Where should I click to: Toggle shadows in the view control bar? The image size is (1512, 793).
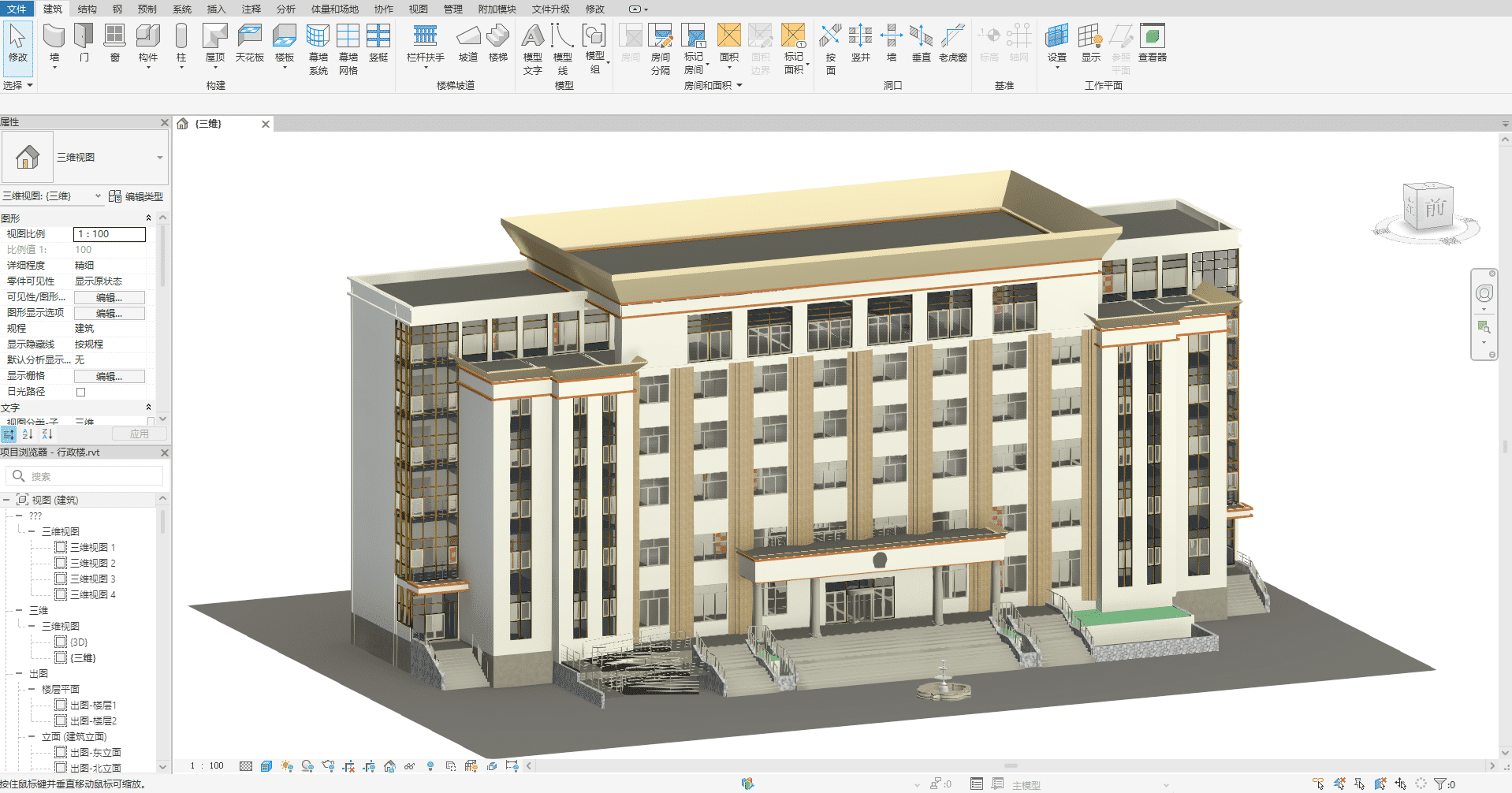[x=307, y=766]
